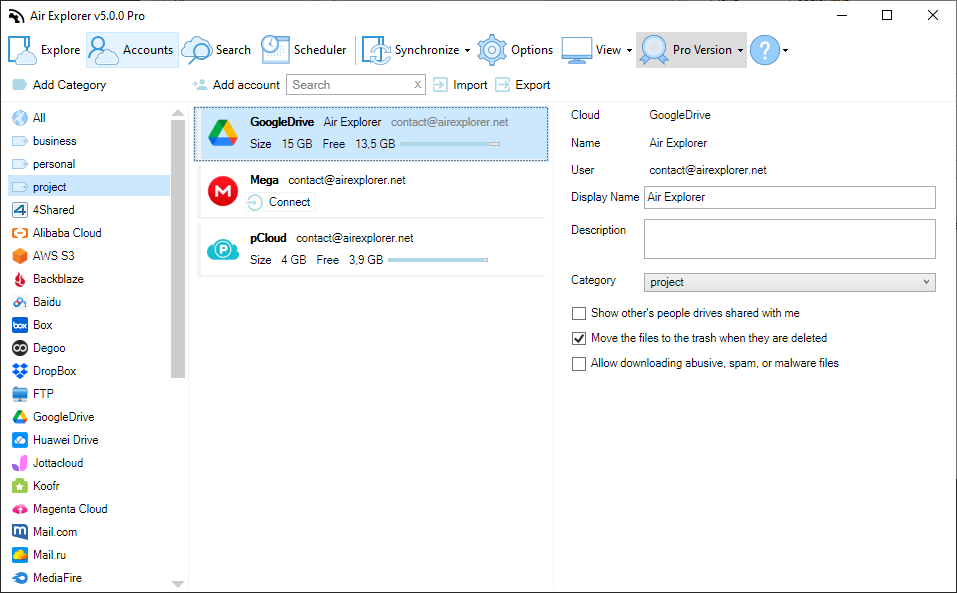Expand the Synchronize dropdown arrow

click(468, 51)
